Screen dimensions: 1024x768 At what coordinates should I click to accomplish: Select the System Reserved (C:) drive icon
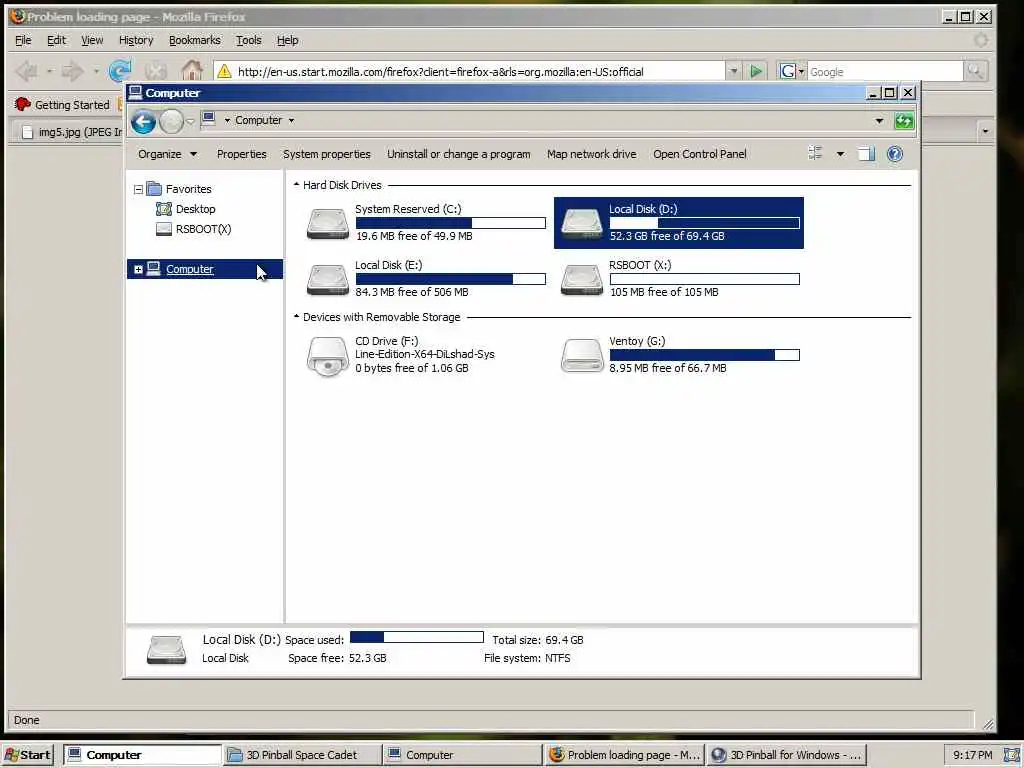328,223
